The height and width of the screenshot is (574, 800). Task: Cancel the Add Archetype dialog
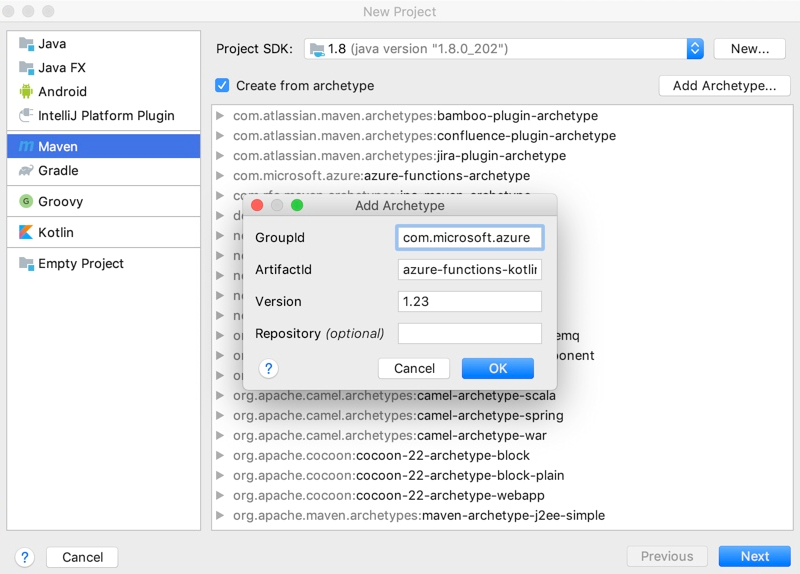[x=414, y=368]
